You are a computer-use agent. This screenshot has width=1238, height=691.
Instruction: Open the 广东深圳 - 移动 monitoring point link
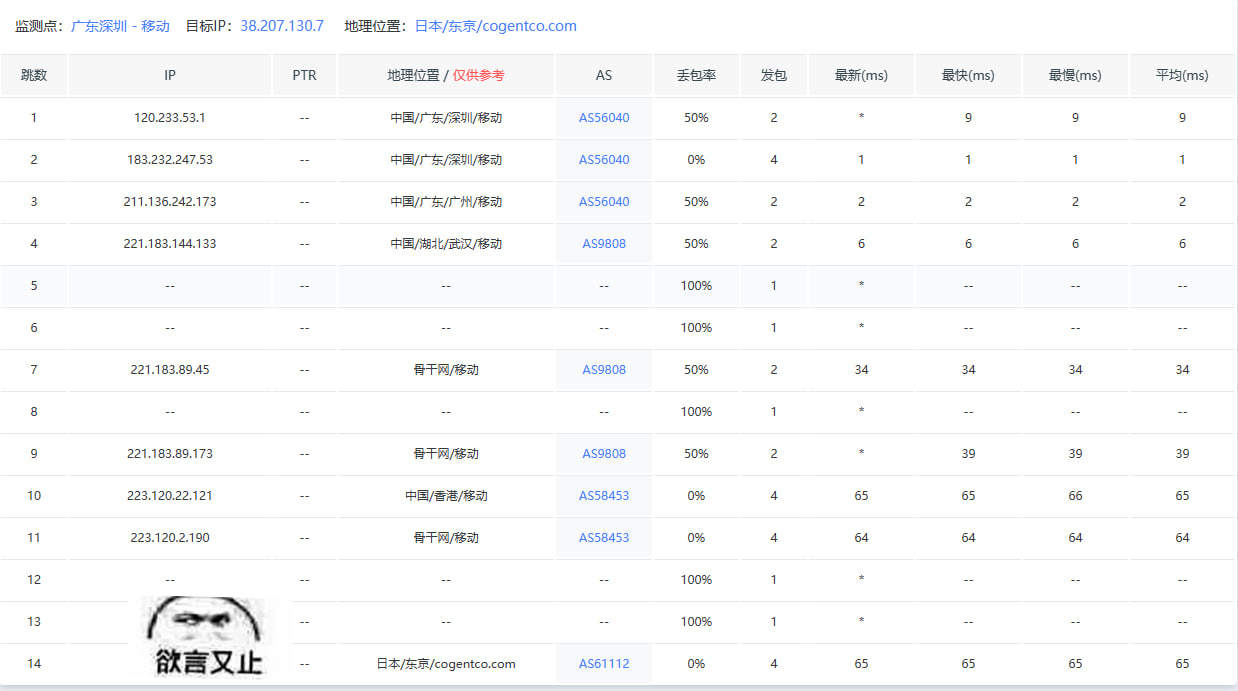(x=120, y=26)
